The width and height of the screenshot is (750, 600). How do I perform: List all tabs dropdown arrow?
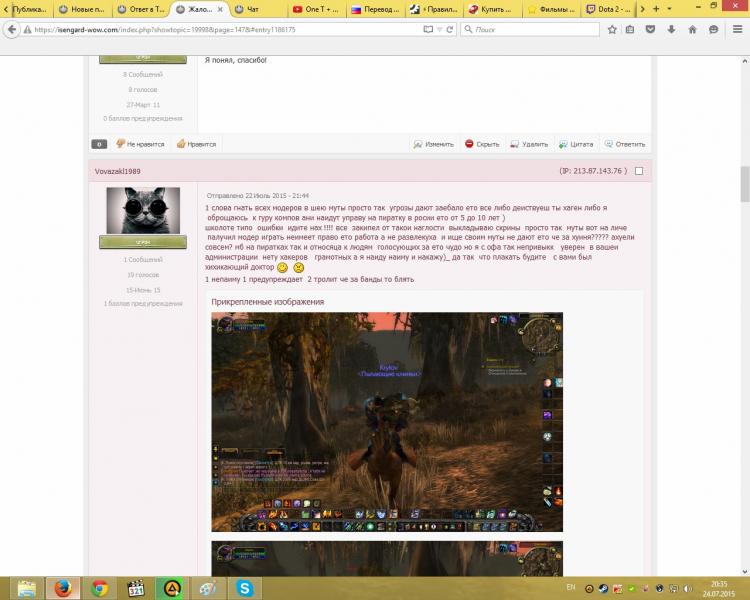(x=669, y=9)
